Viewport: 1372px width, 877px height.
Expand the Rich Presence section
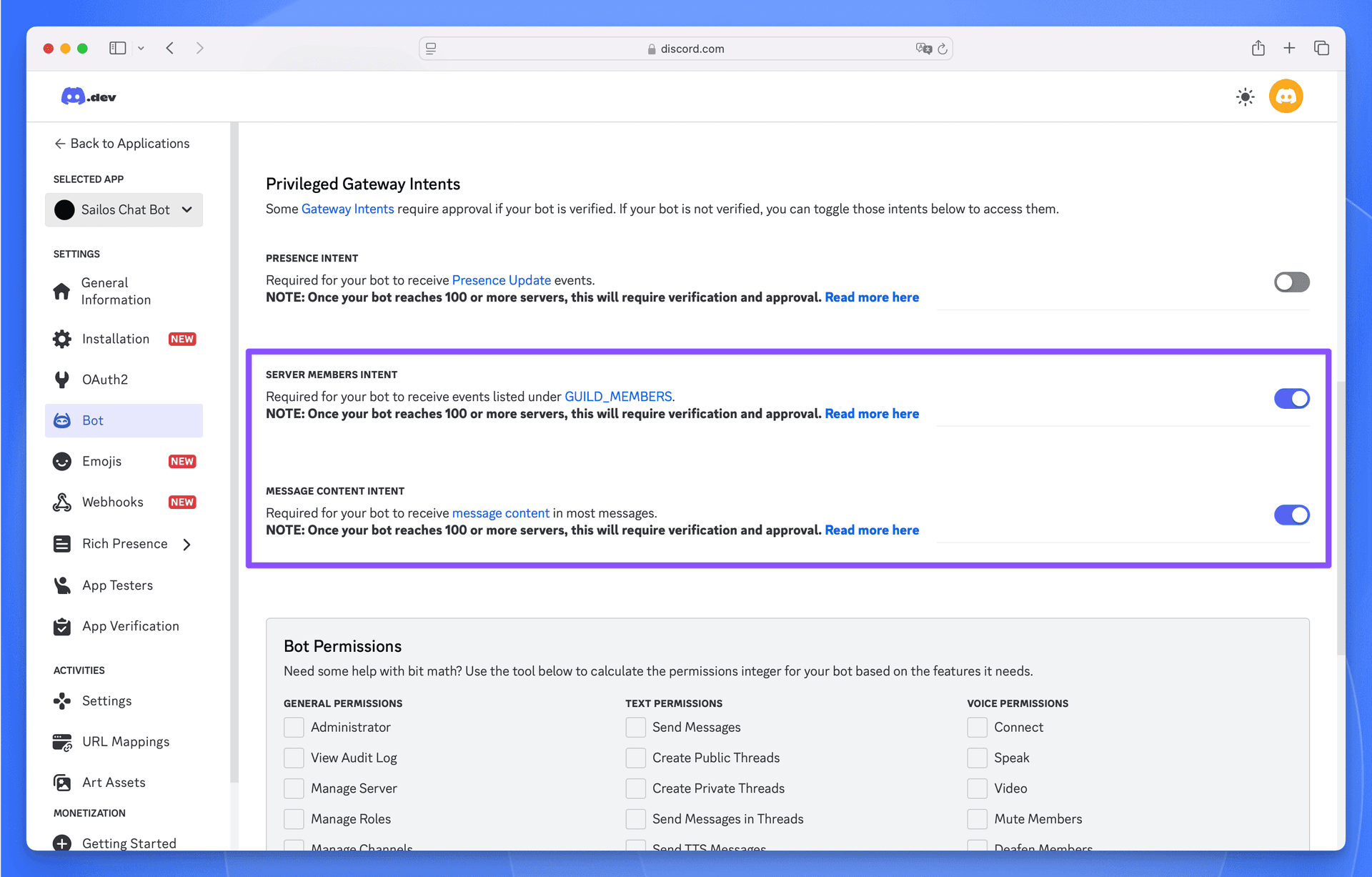[x=125, y=543]
